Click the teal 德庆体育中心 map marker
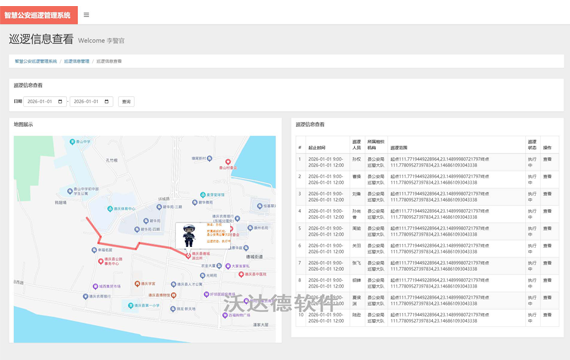The image size is (570, 360). click(110, 209)
